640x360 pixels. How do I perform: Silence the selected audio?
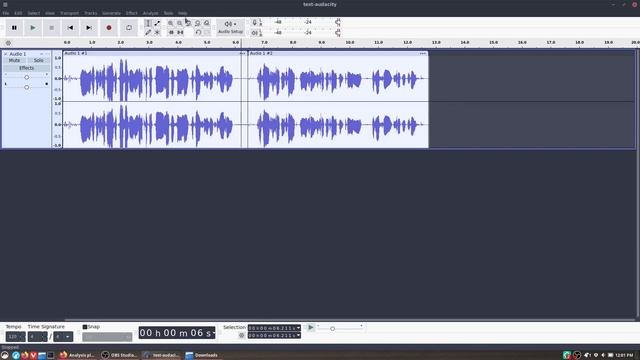coord(180,32)
